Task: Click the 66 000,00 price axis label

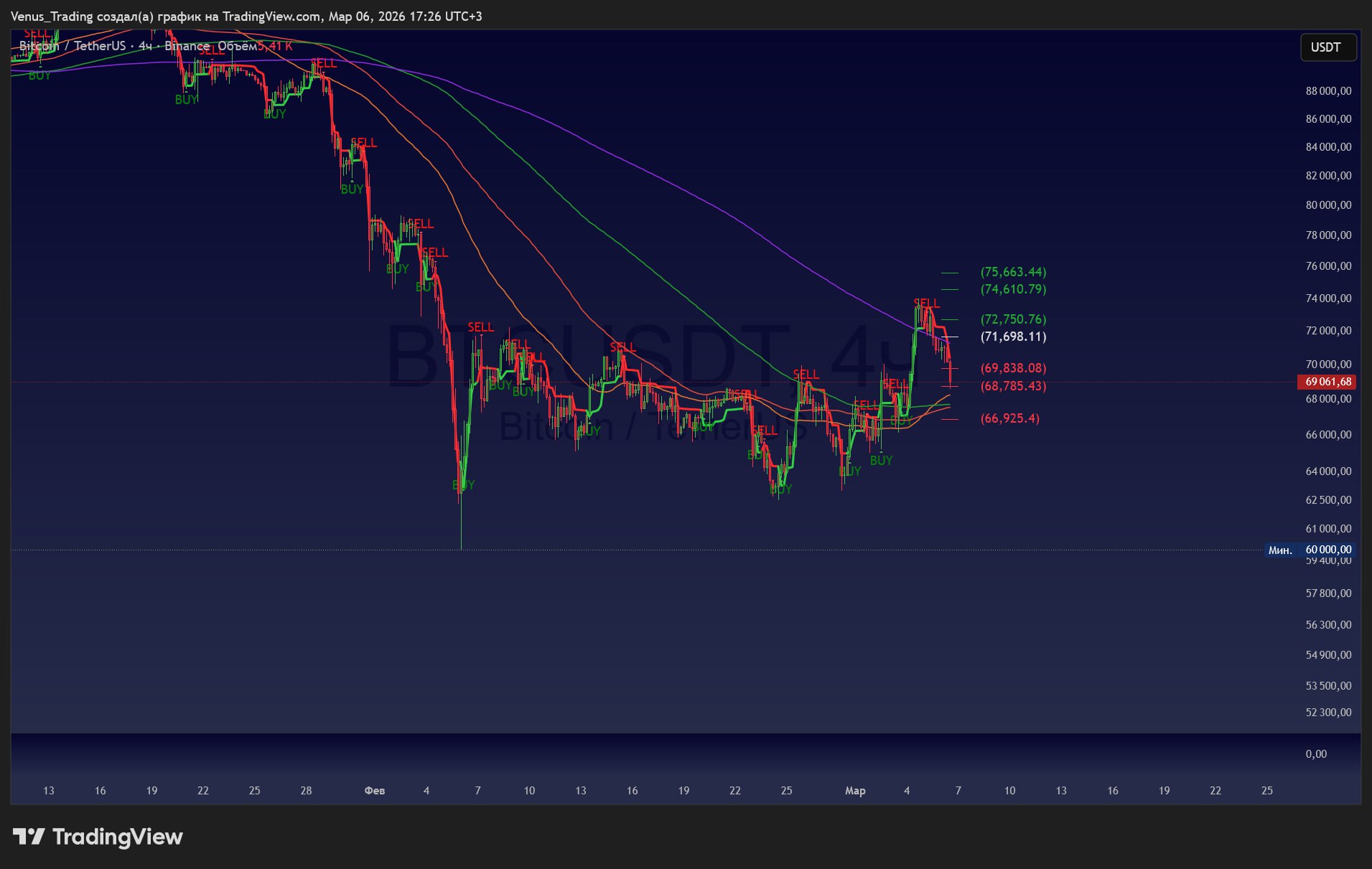Action: (1328, 434)
